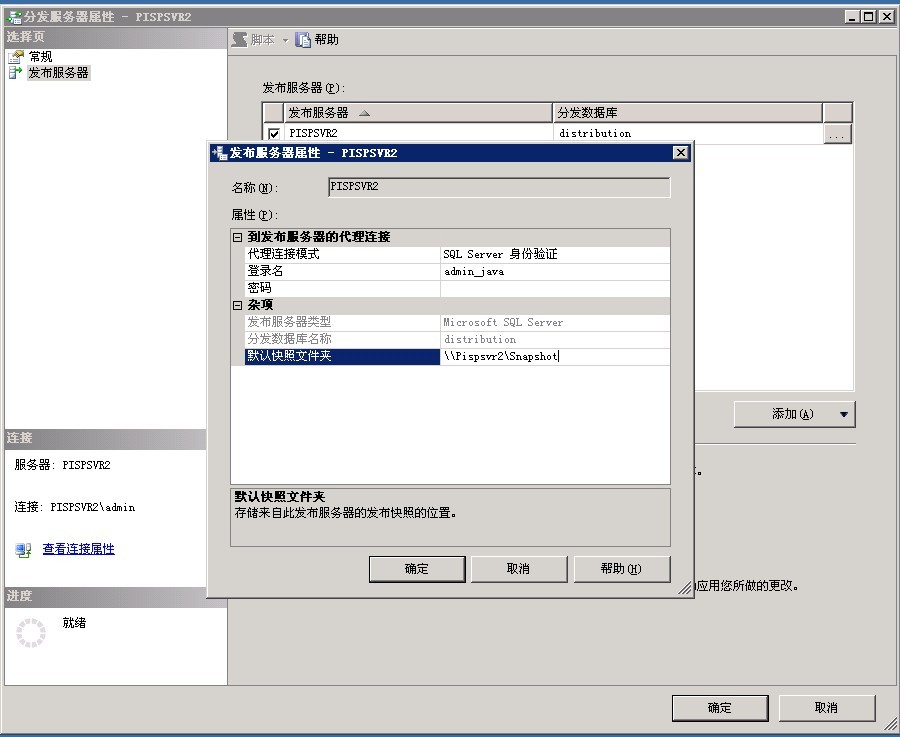Collapse the 到发布服务器的代理连接 section
The height and width of the screenshot is (737, 900).
[x=236, y=238]
